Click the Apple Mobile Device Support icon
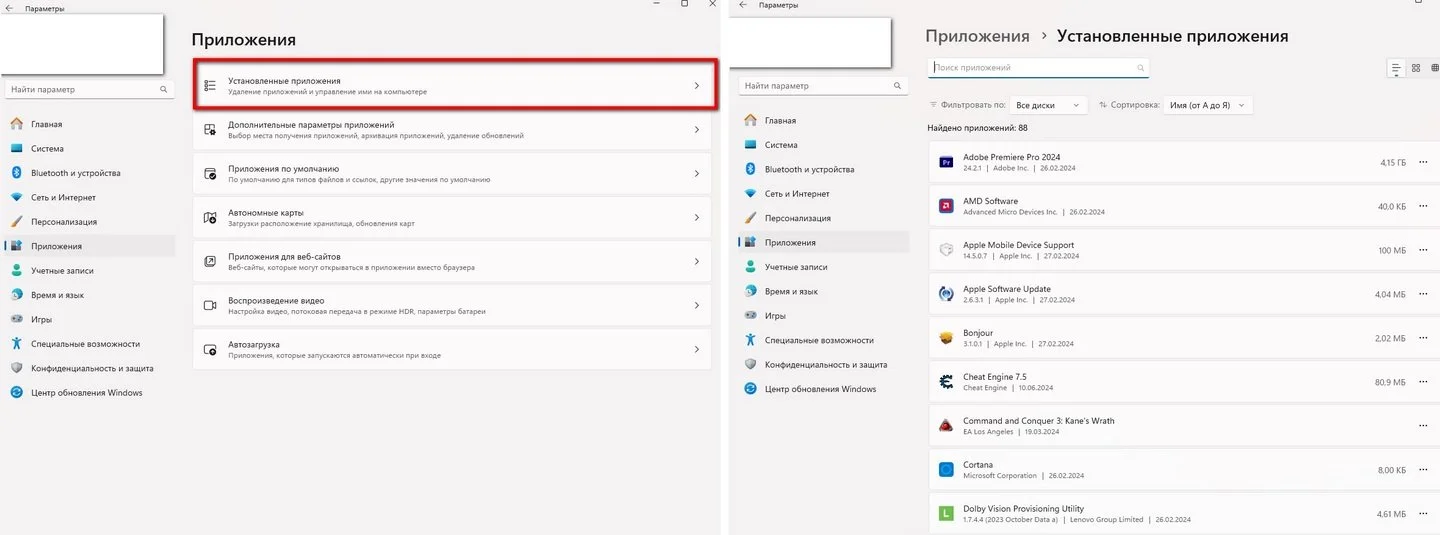This screenshot has width=1440, height=535. coord(946,250)
